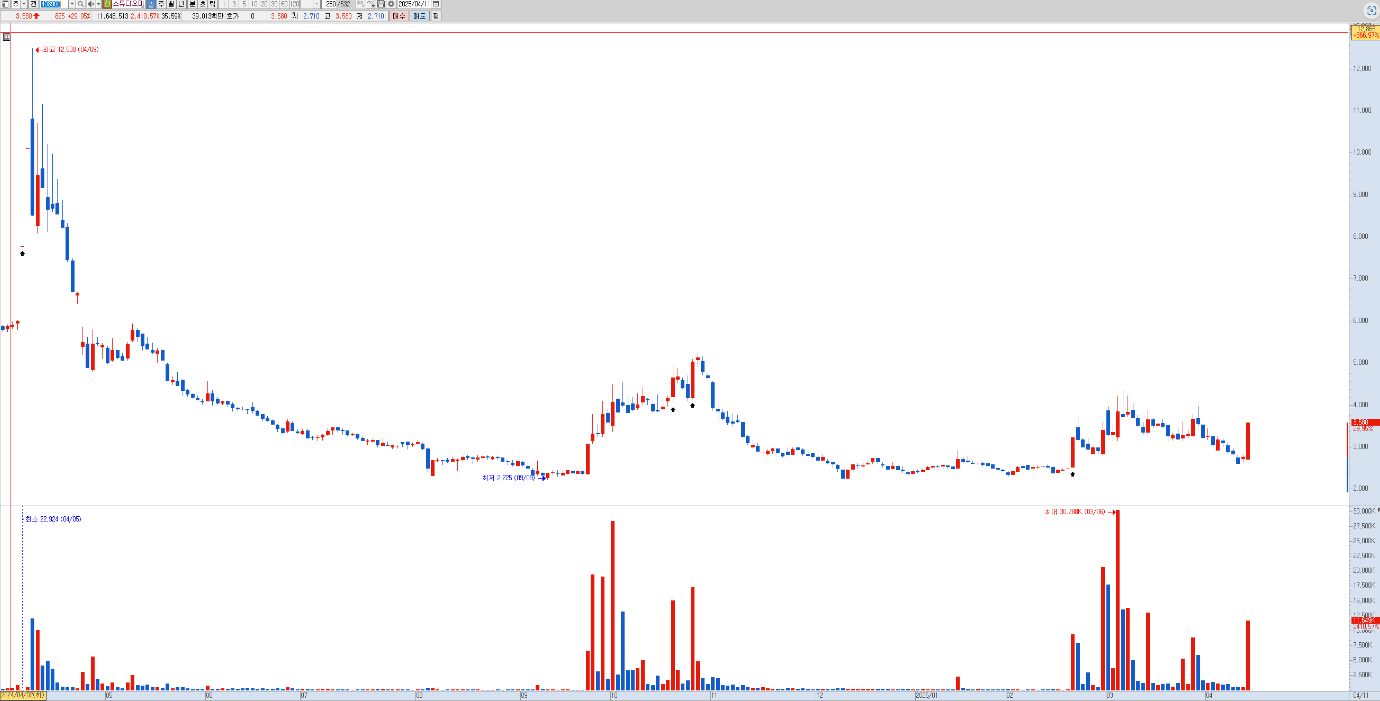Click the 최소 22,924 (04/05) volume label
Viewport: 1380px width, 701px height.
click(x=54, y=519)
